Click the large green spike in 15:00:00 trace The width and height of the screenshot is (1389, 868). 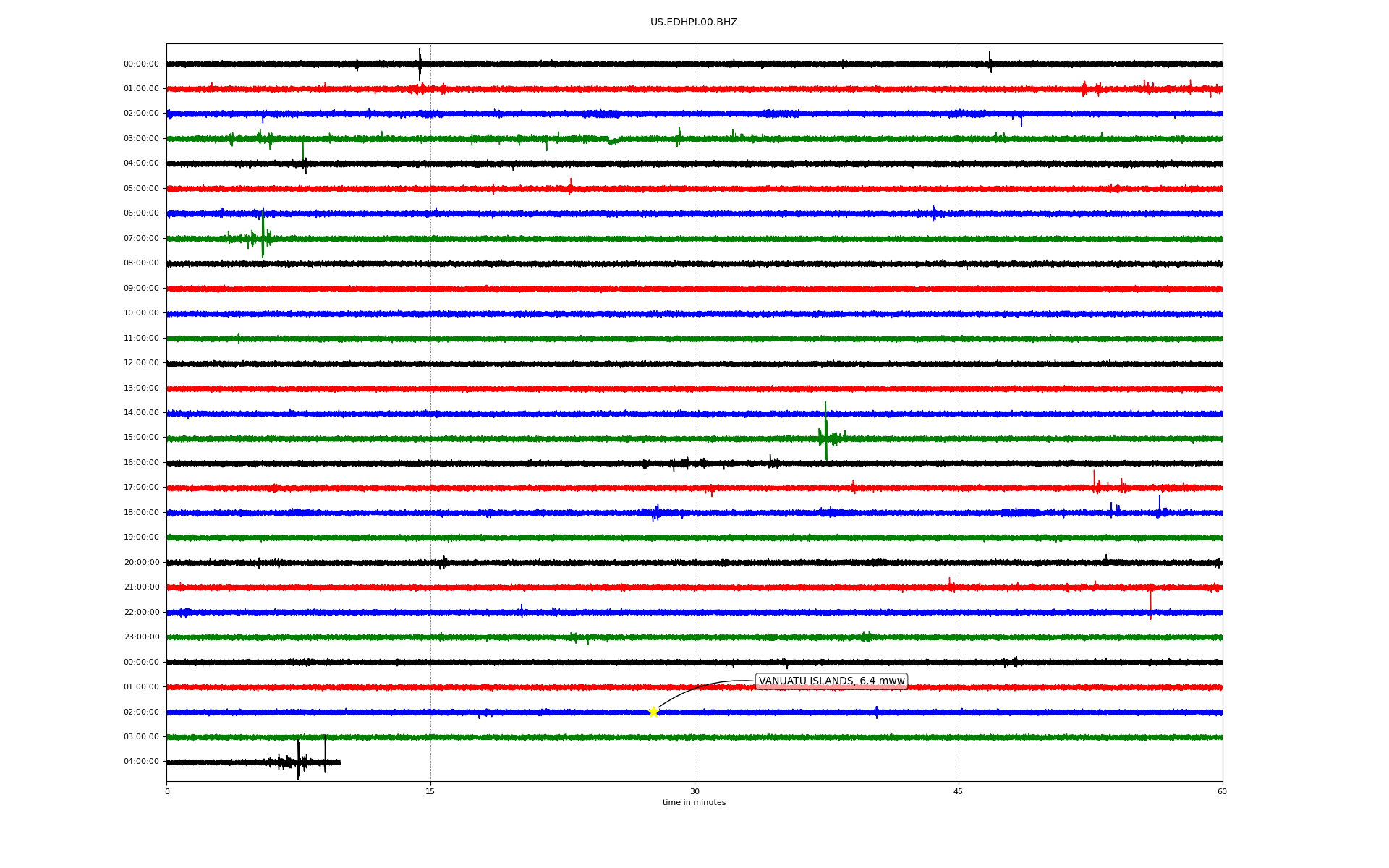click(825, 434)
